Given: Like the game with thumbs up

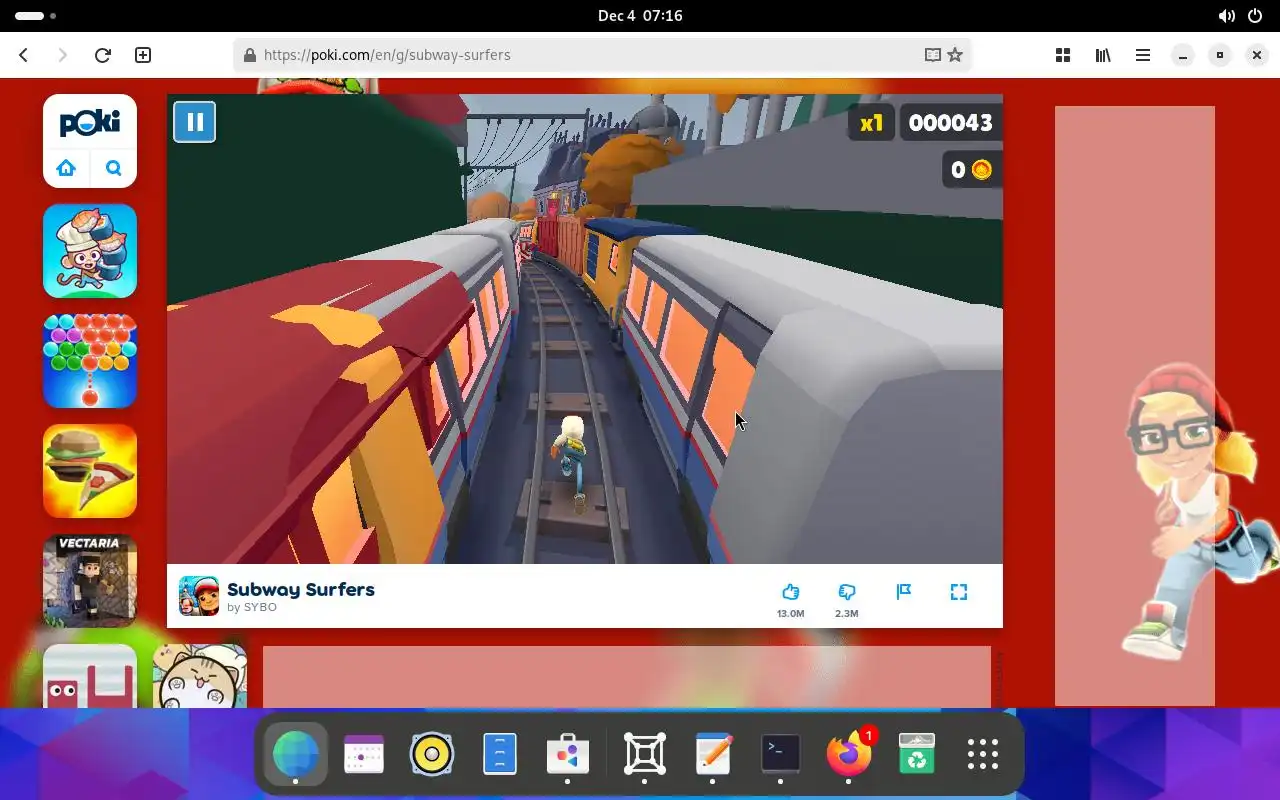Looking at the screenshot, I should pyautogui.click(x=790, y=591).
